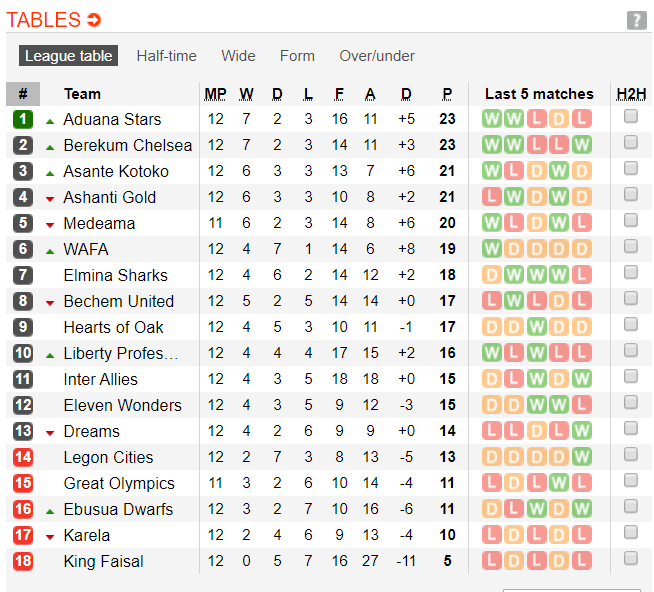654x592 pixels.
Task: Click the red rank 18 badge
Action: coord(23,561)
